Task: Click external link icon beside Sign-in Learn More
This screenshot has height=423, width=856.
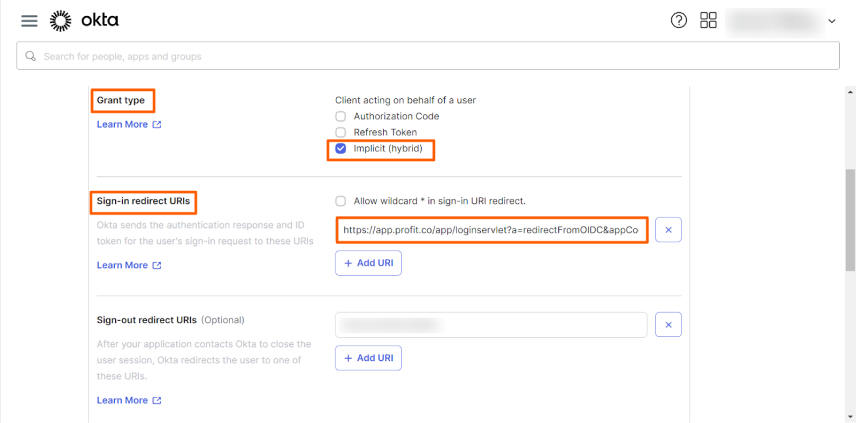Action: click(x=157, y=265)
